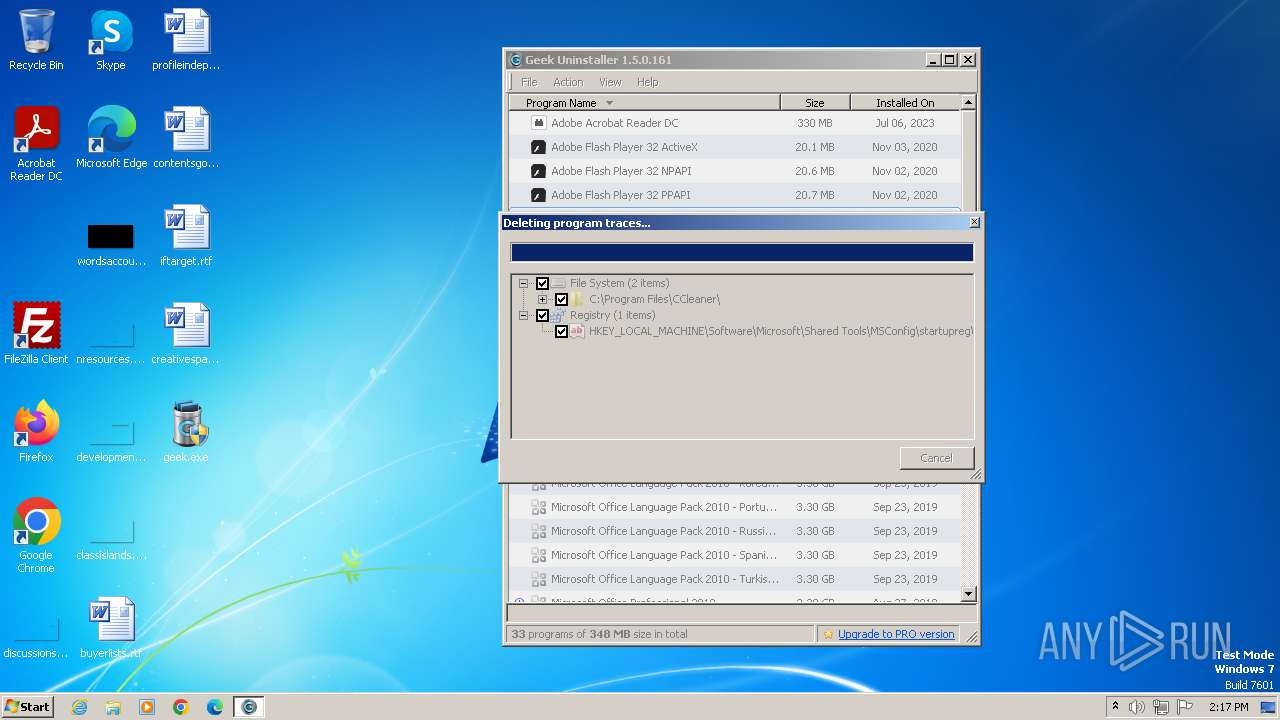The width and height of the screenshot is (1280, 720).
Task: Sort by the Installed On column header
Action: [905, 102]
